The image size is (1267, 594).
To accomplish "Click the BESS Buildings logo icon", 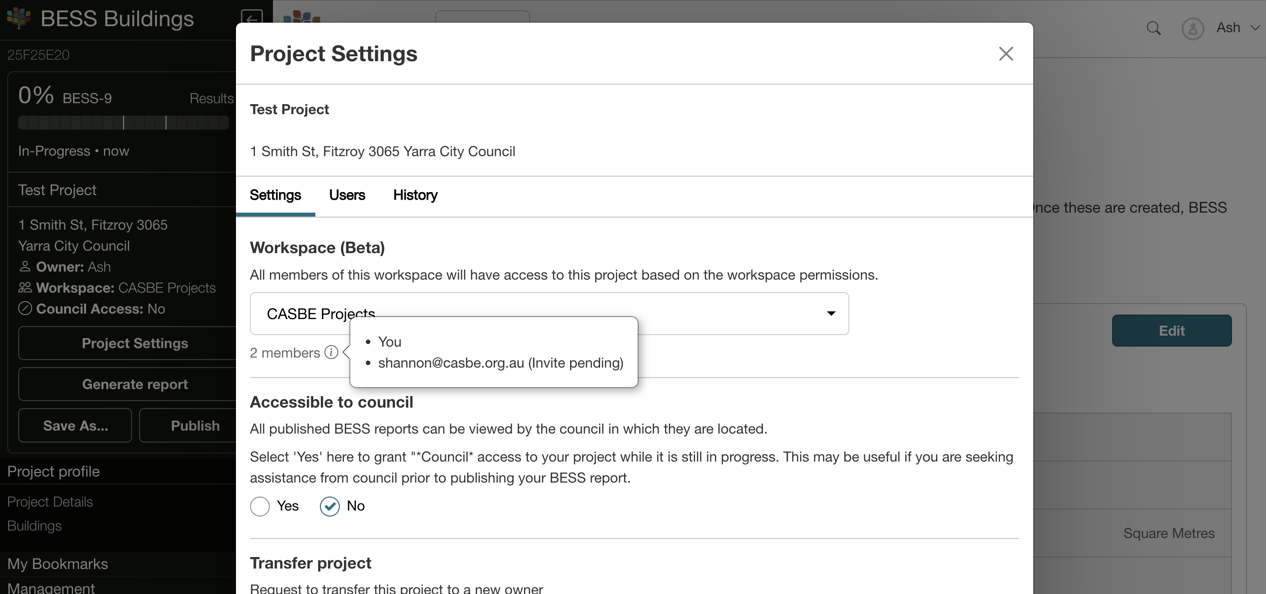I will (x=19, y=18).
